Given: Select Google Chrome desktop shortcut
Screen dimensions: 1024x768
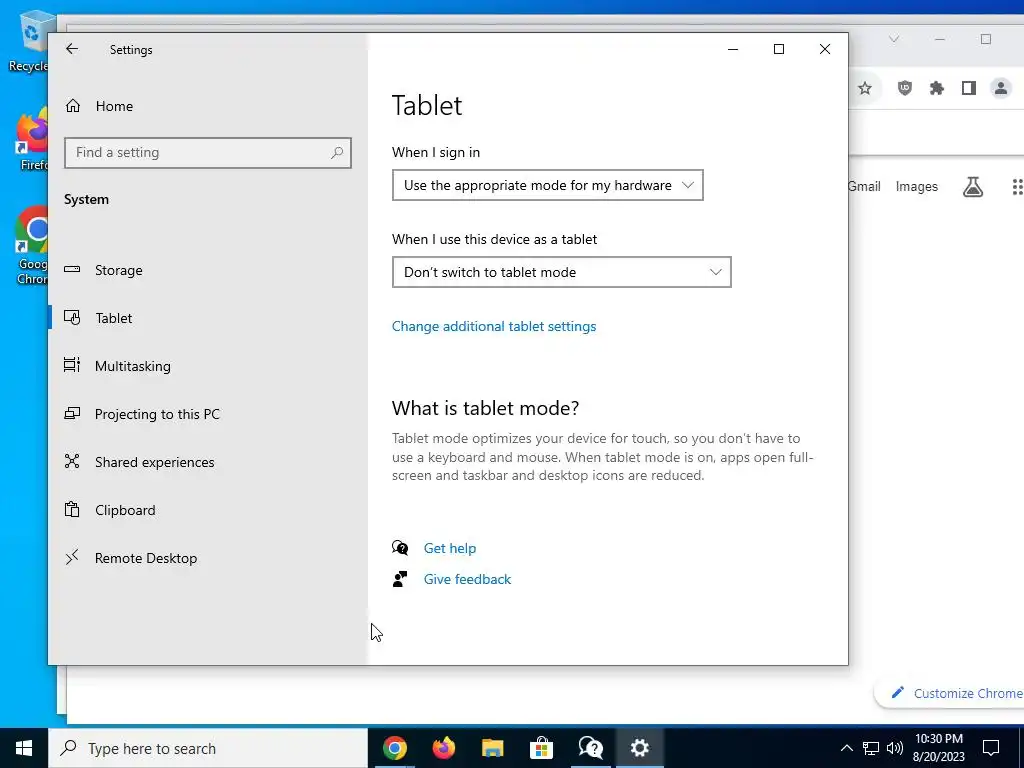Looking at the screenshot, I should pos(32,247).
